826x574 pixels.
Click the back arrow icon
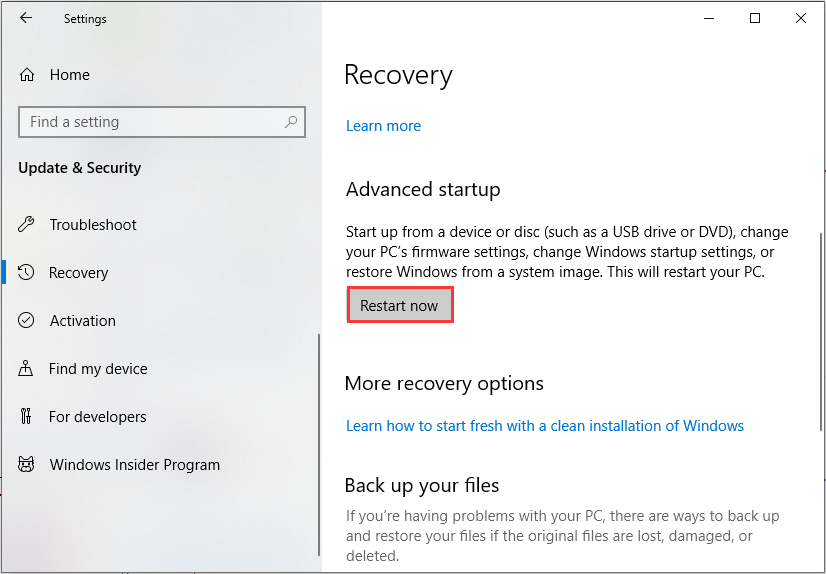click(x=26, y=18)
